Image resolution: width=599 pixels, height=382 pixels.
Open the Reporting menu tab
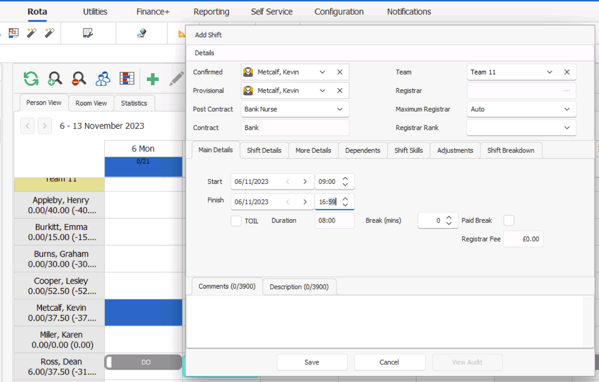tap(211, 12)
